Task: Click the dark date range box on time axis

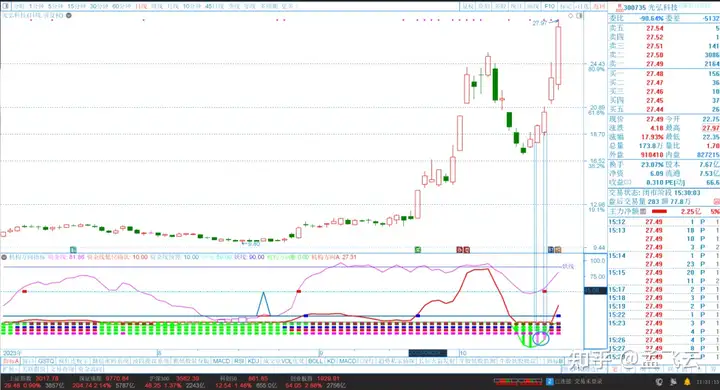Action: pyautogui.click(x=428, y=353)
